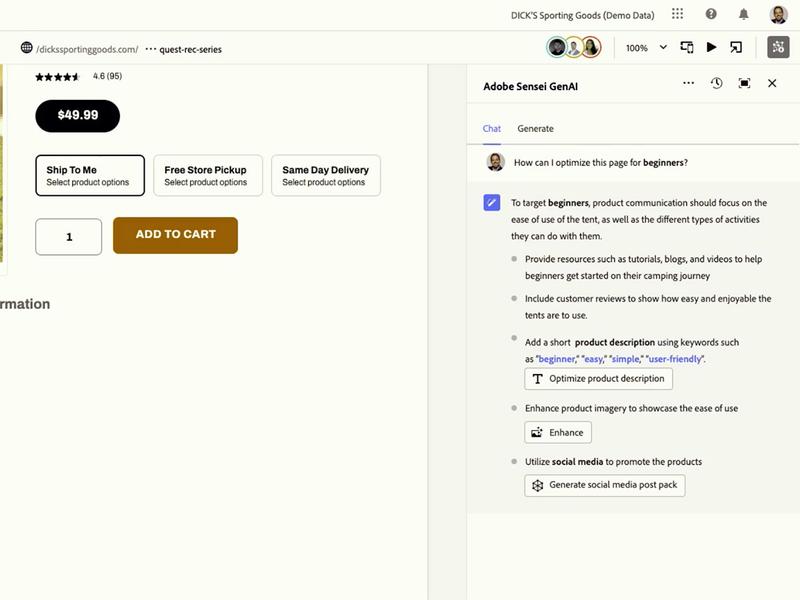
Task: Click the "beginner" keyword link
Action: (x=557, y=359)
